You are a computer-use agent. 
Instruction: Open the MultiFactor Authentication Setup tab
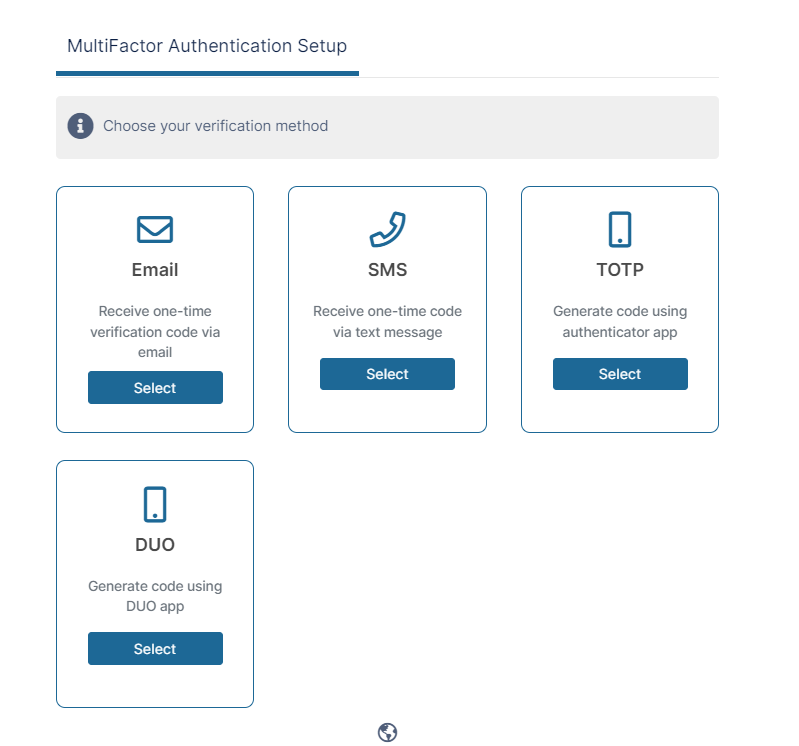[x=207, y=46]
